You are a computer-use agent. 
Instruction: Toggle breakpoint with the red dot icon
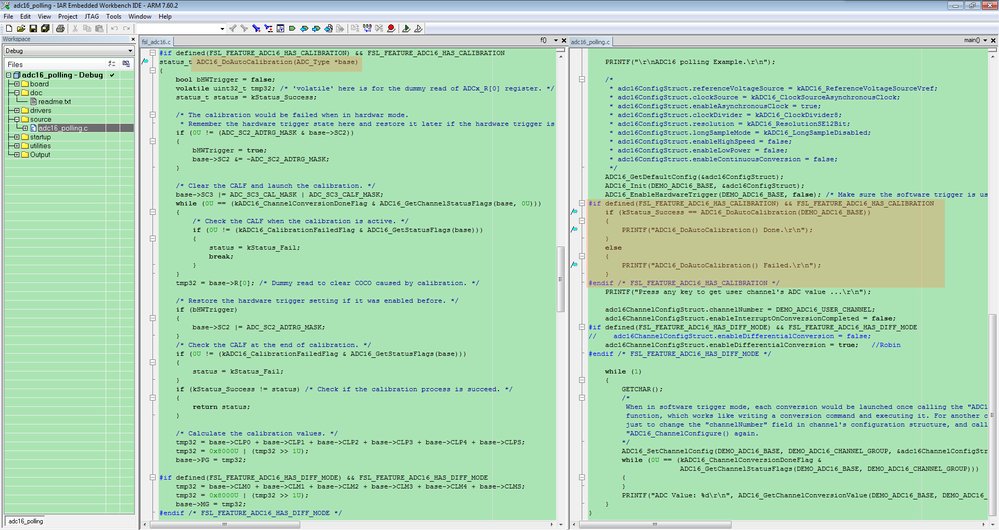pos(391,29)
